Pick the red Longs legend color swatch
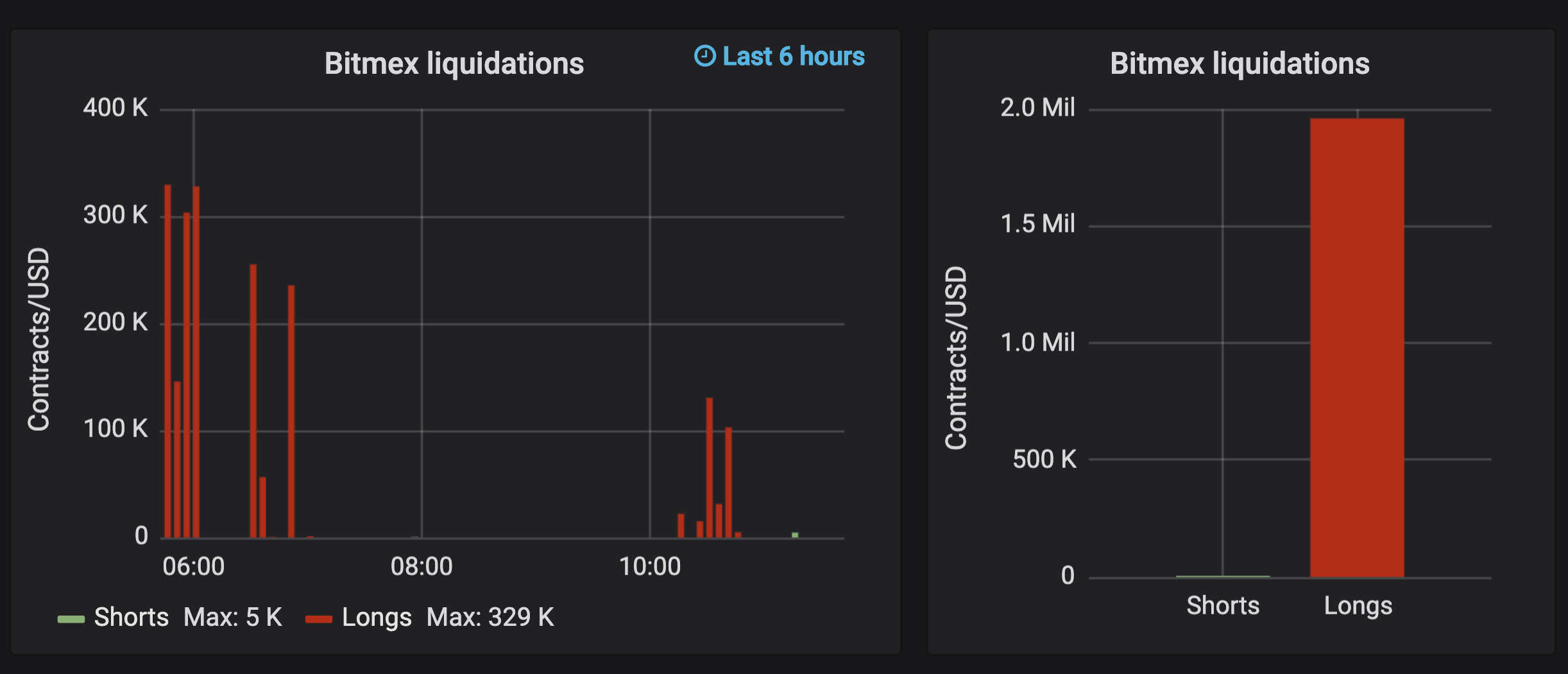The width and height of the screenshot is (1568, 674). (319, 619)
